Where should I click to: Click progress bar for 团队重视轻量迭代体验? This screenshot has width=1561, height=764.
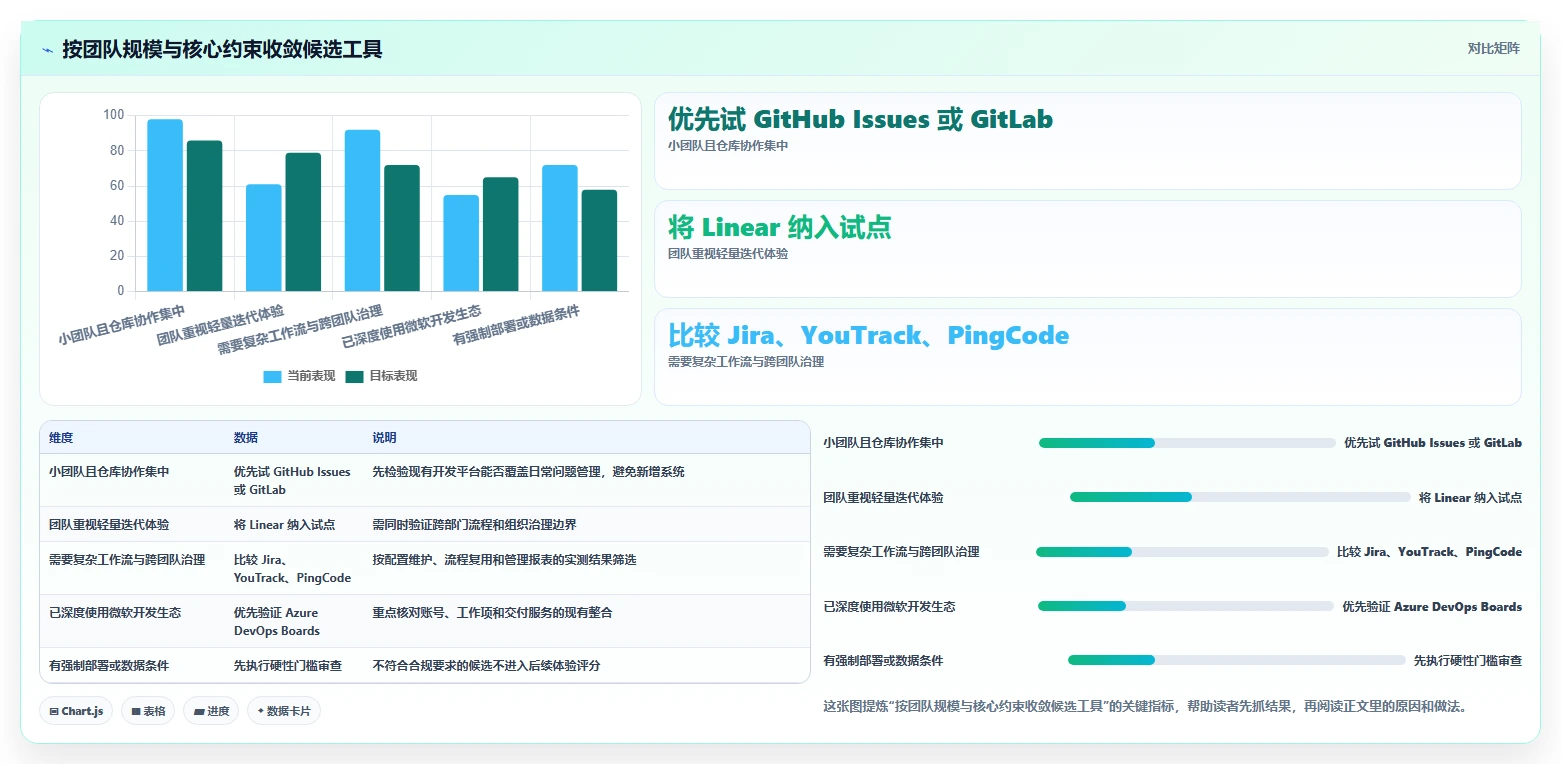click(x=1240, y=497)
